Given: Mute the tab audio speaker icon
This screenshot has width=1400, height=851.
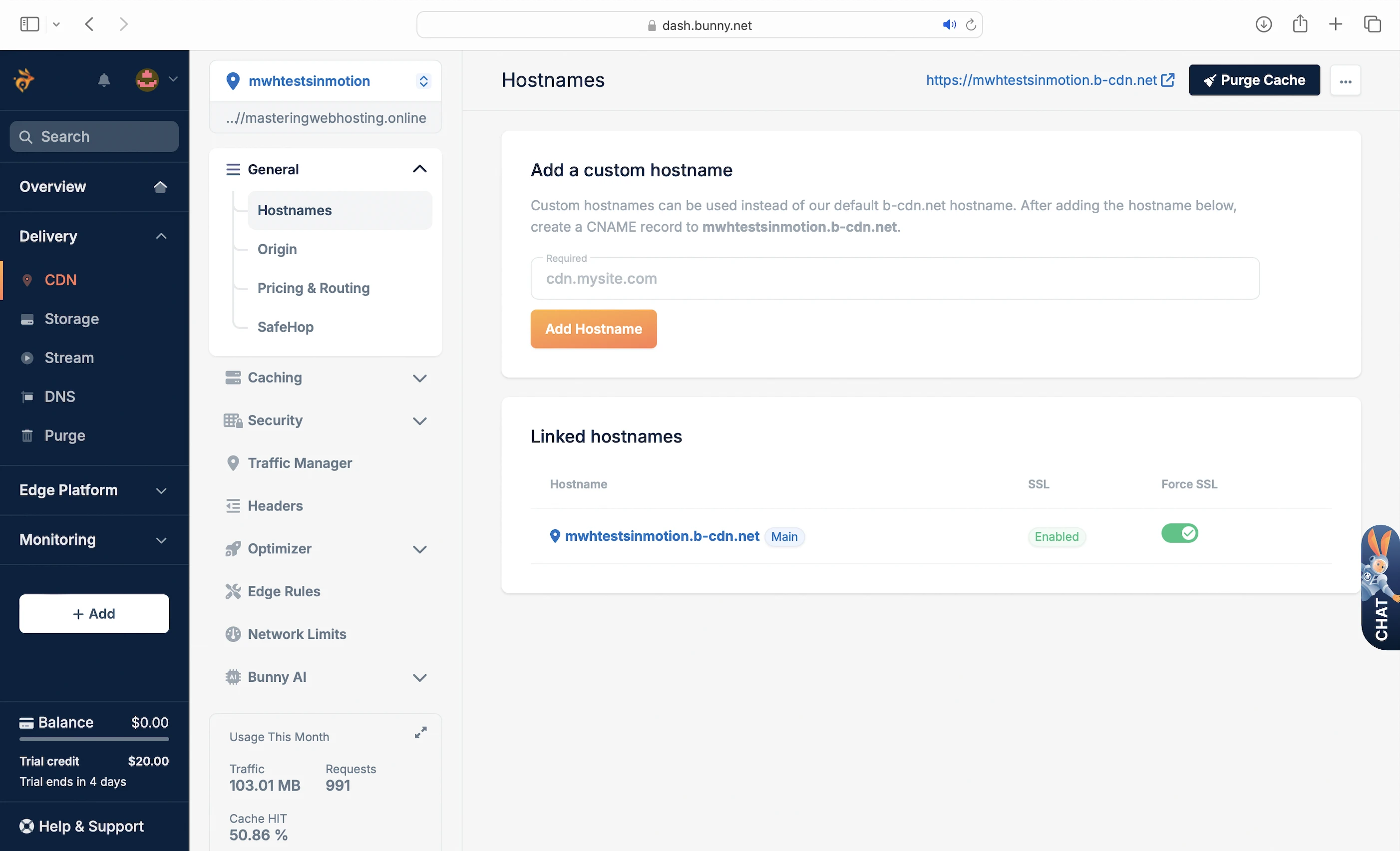Looking at the screenshot, I should point(949,25).
